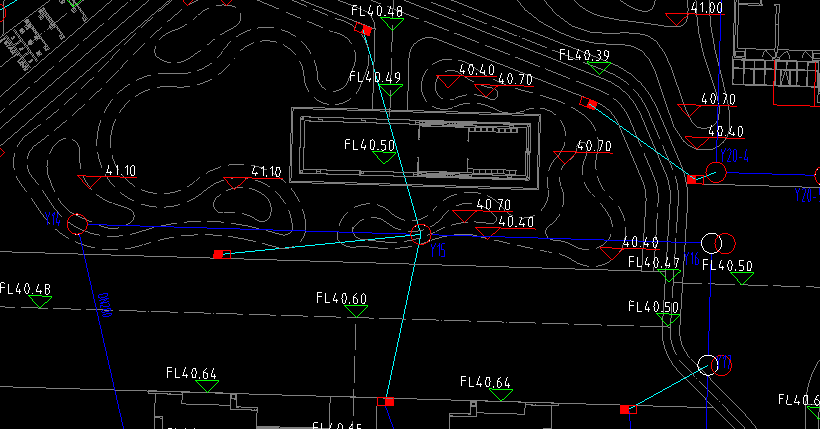Click the 41.10 label nearest Y14
This screenshot has height=429, width=820.
pyautogui.click(x=121, y=171)
